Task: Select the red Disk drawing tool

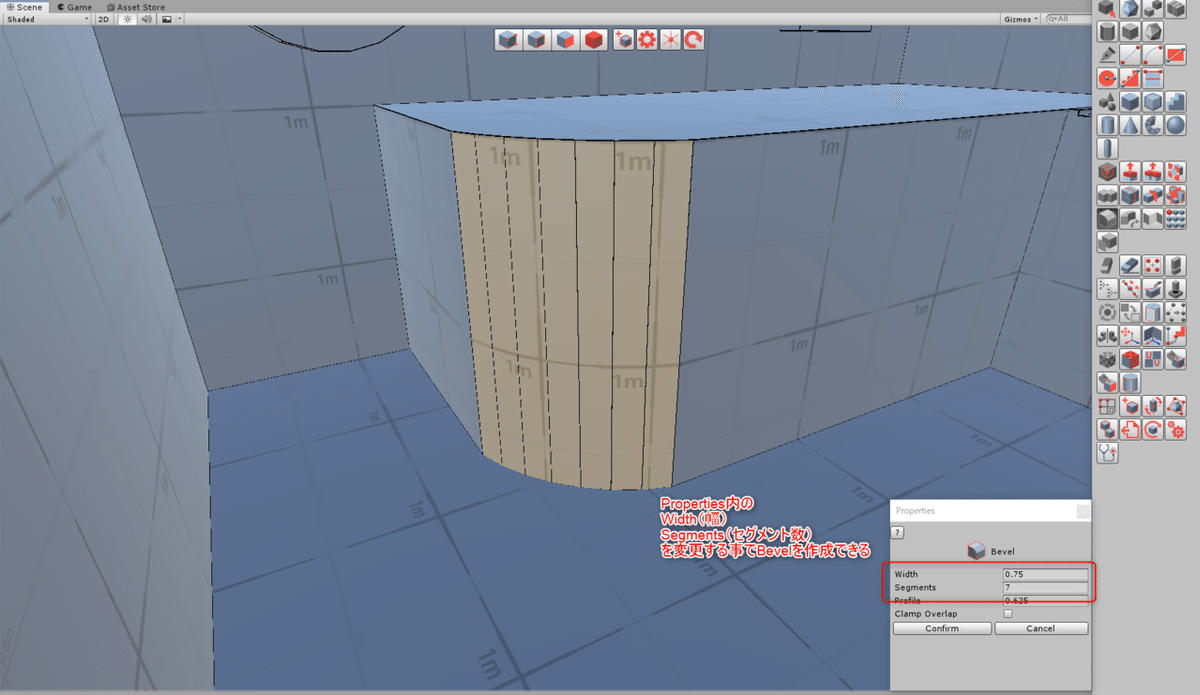Action: point(1107,78)
